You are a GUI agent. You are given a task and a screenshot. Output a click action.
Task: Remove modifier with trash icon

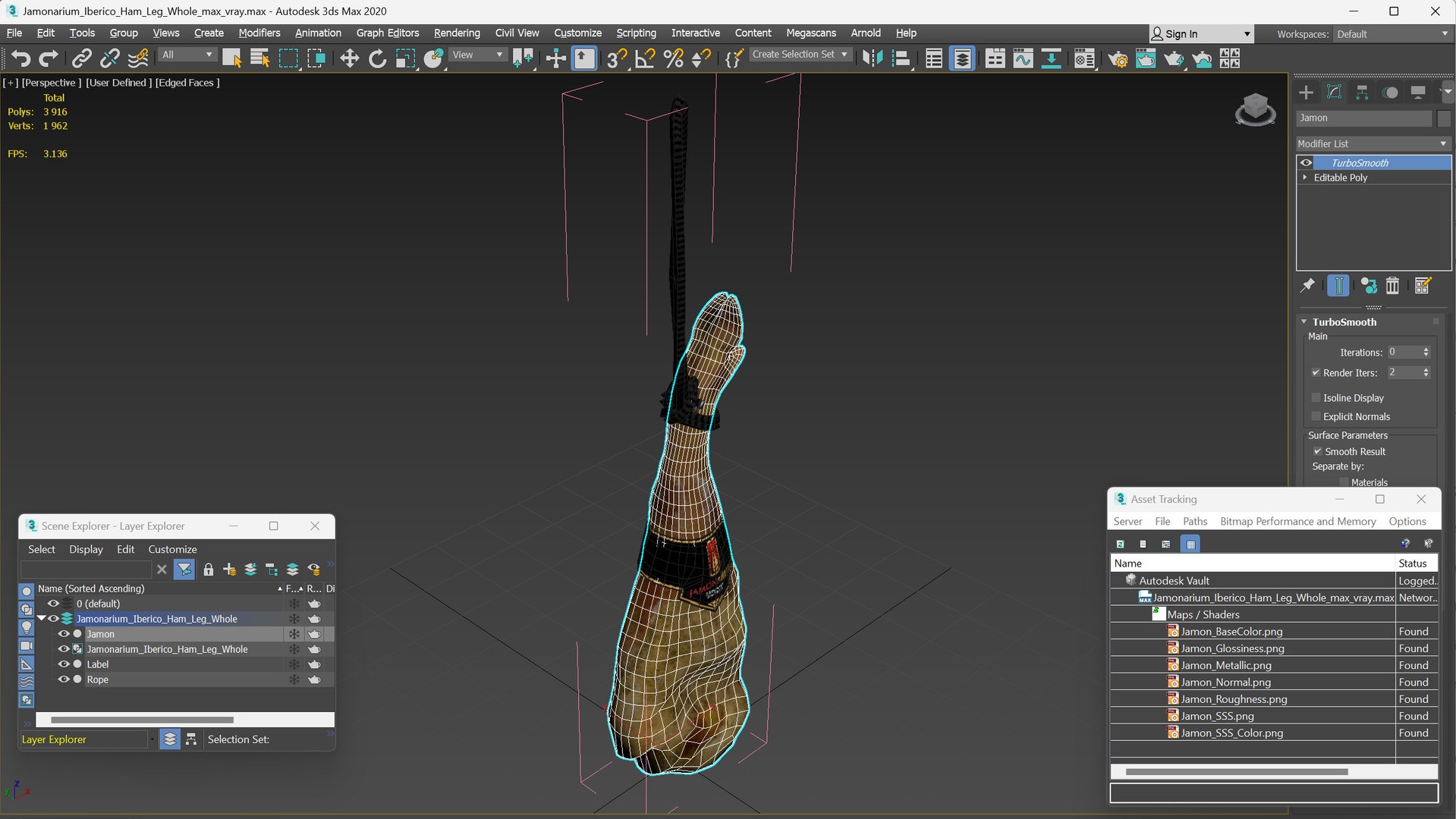click(x=1392, y=286)
